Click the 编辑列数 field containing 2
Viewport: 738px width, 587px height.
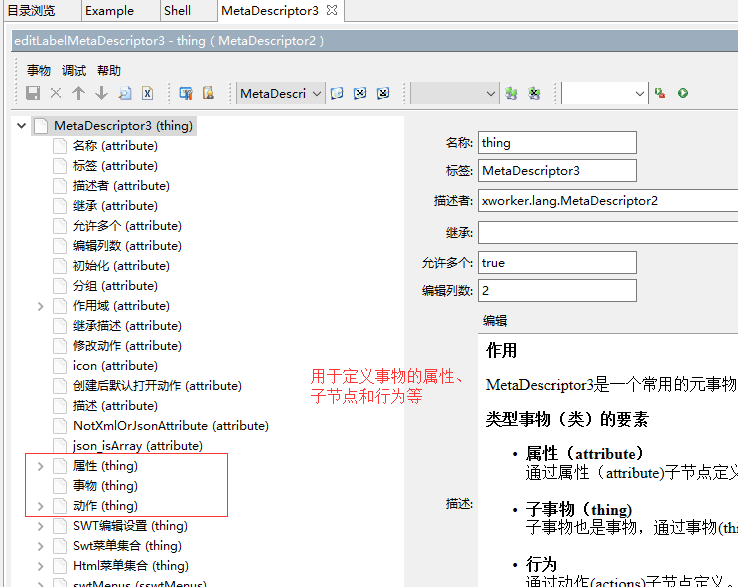pos(557,290)
